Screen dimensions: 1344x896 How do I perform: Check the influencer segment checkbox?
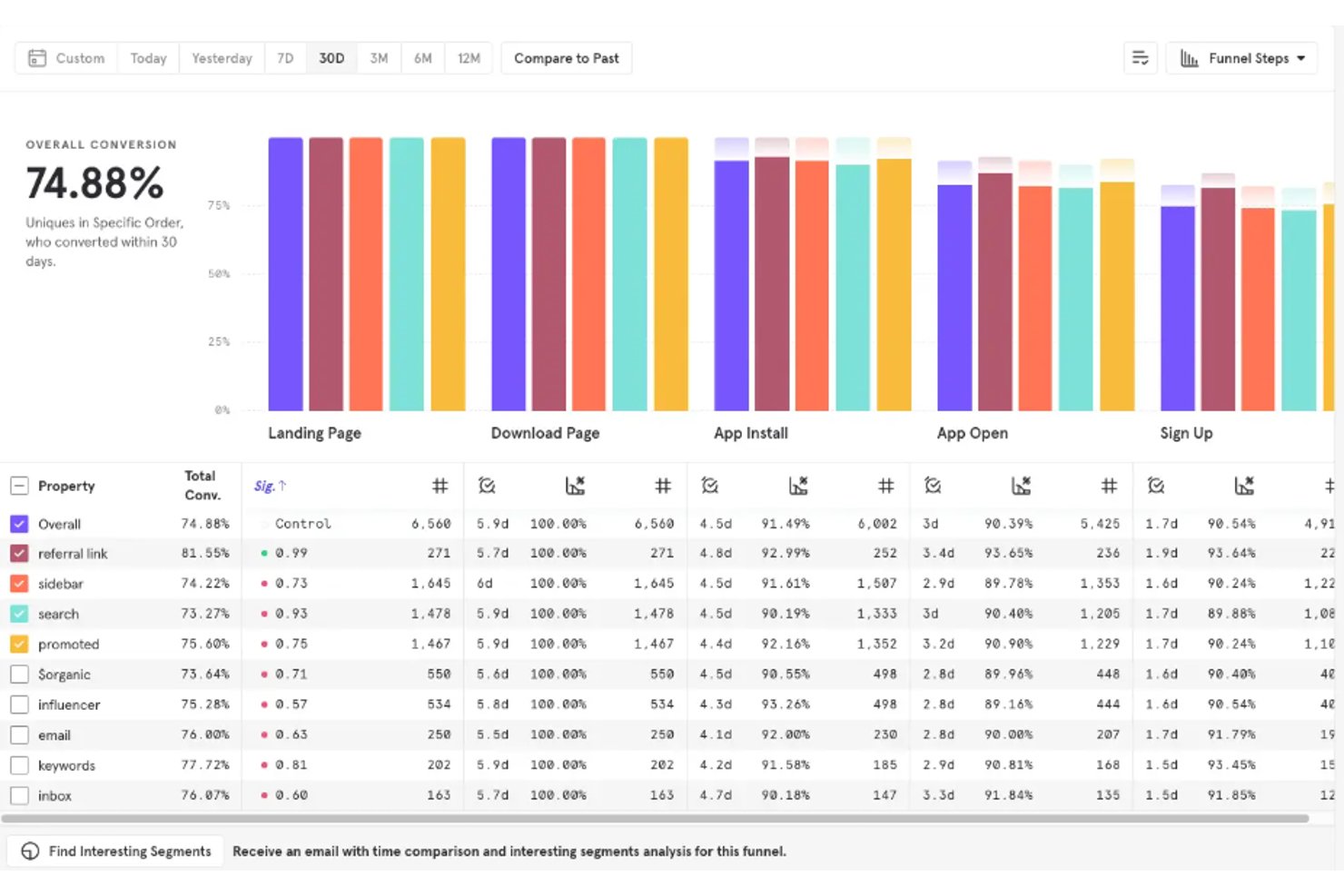pos(19,704)
